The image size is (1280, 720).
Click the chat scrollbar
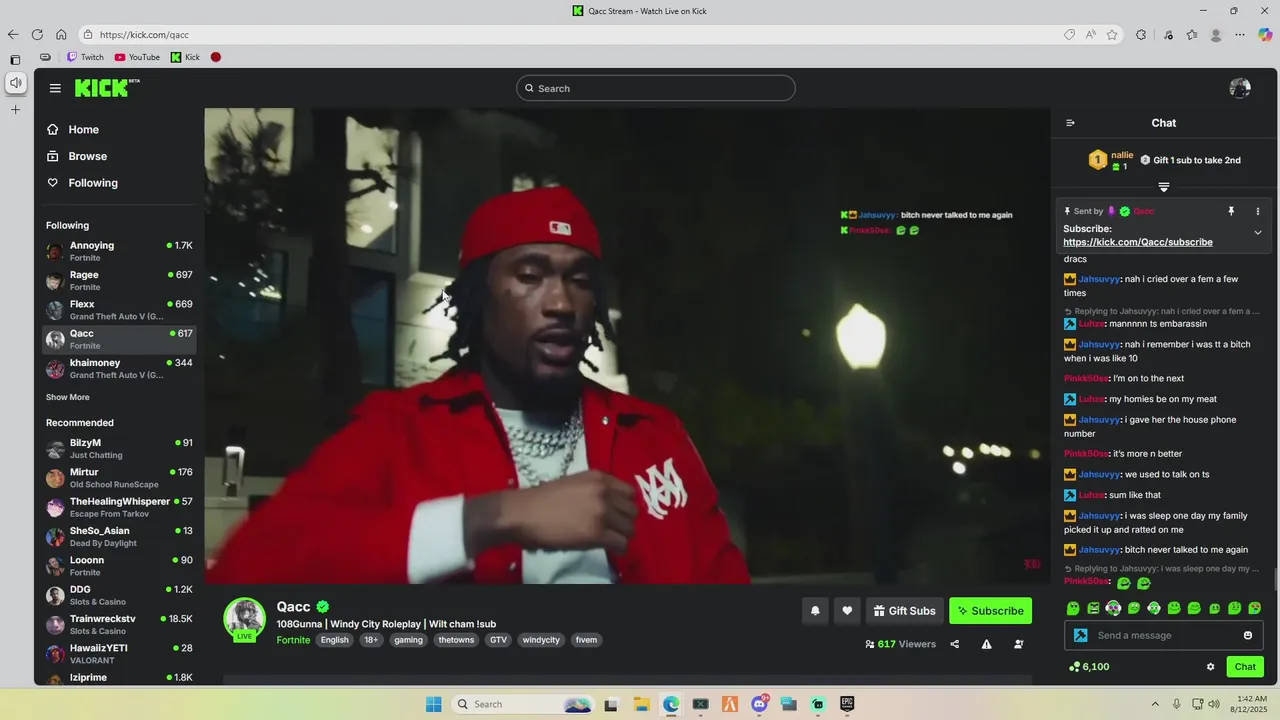1275,577
